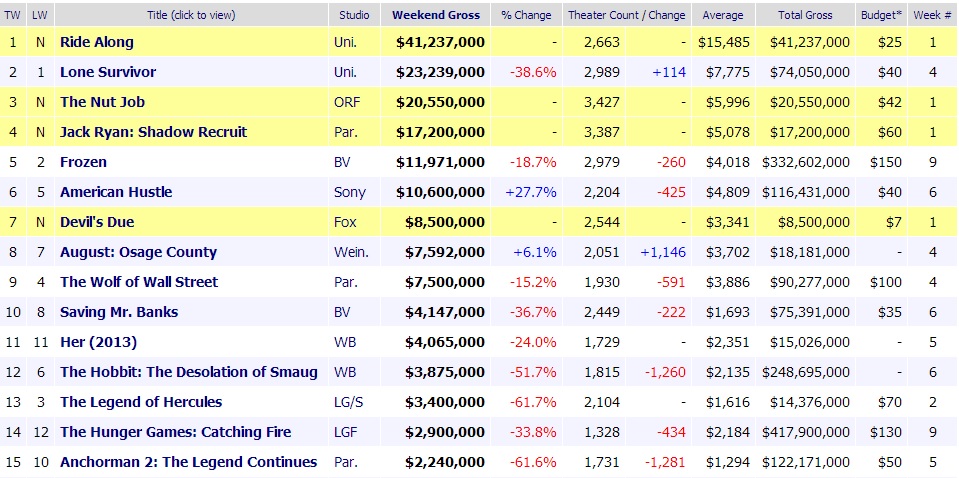Open Anchorman 2: The Legend Continues
Image resolution: width=959 pixels, height=478 pixels.
click(188, 462)
